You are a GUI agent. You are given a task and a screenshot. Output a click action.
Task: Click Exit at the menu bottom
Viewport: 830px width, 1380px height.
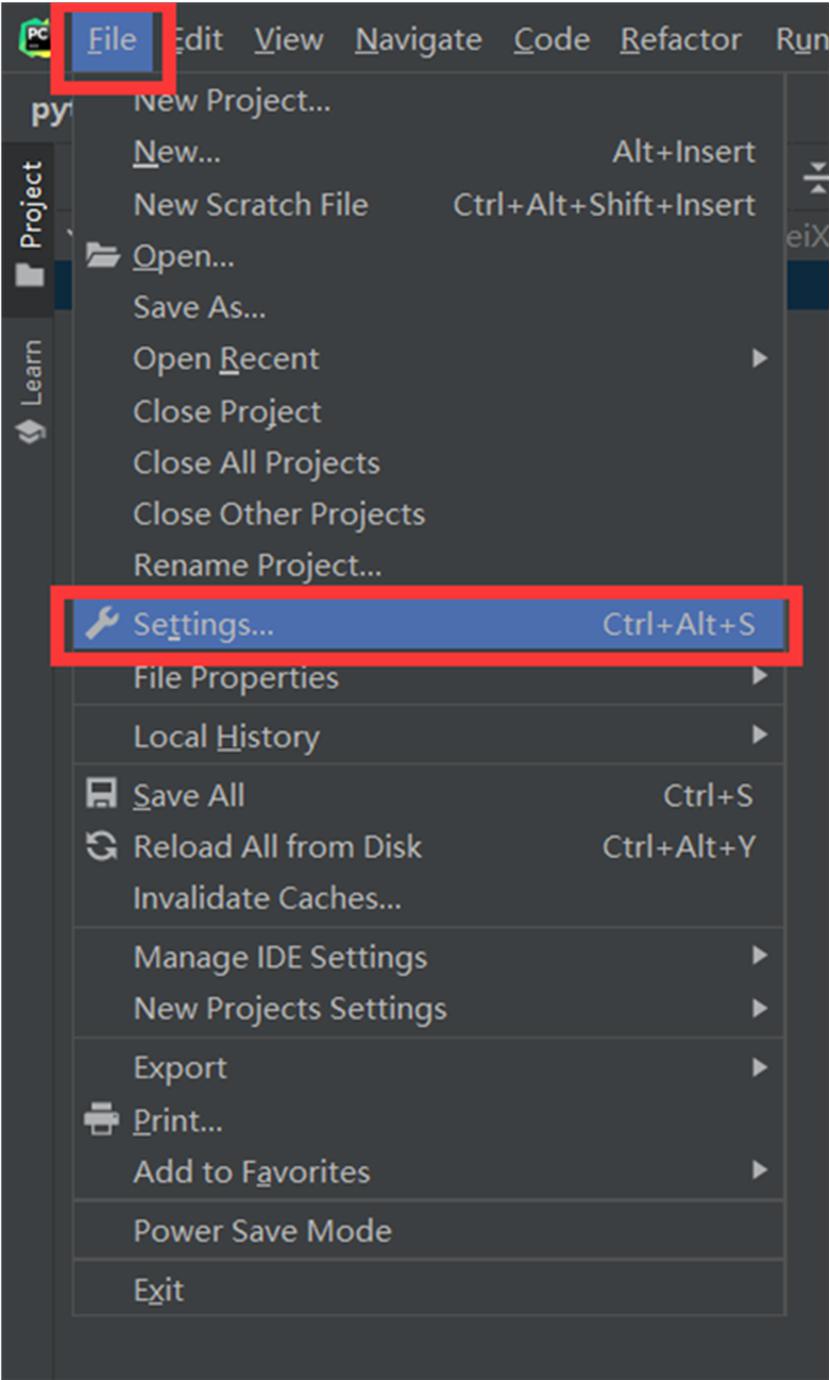158,1290
